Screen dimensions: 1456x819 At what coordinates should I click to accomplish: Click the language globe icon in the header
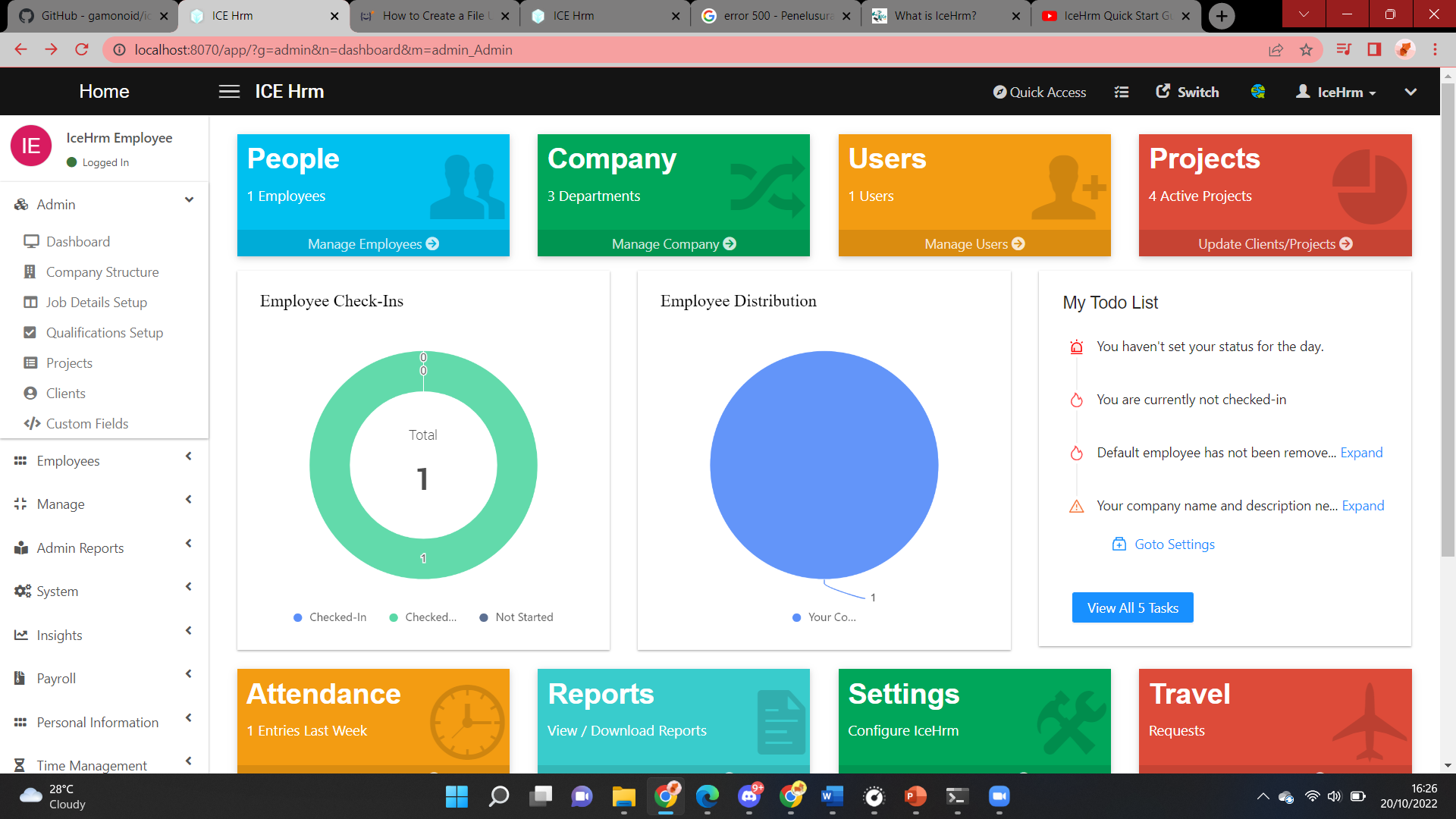click(1258, 92)
